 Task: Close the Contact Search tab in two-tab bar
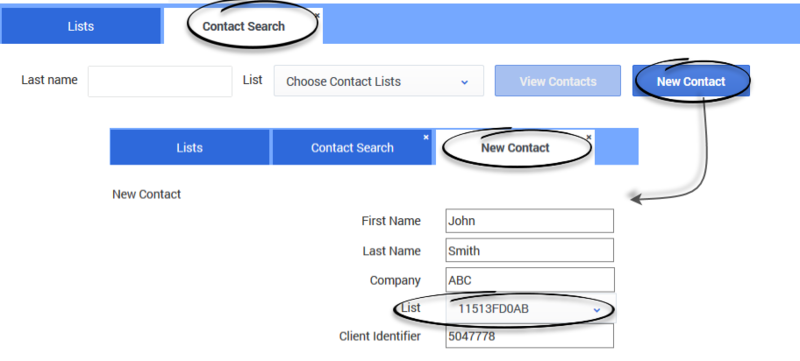(x=317, y=16)
